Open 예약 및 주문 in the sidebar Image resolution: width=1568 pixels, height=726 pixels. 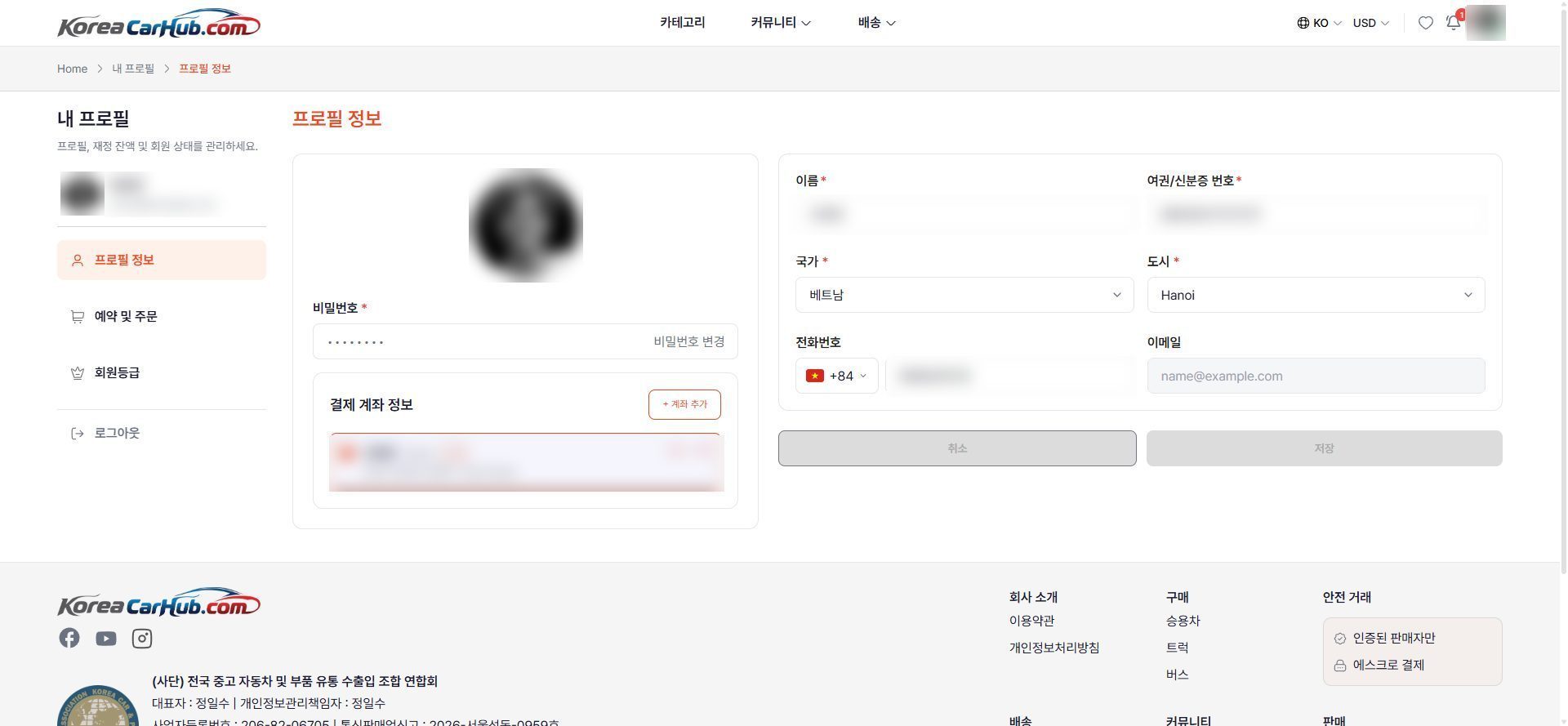tap(162, 316)
